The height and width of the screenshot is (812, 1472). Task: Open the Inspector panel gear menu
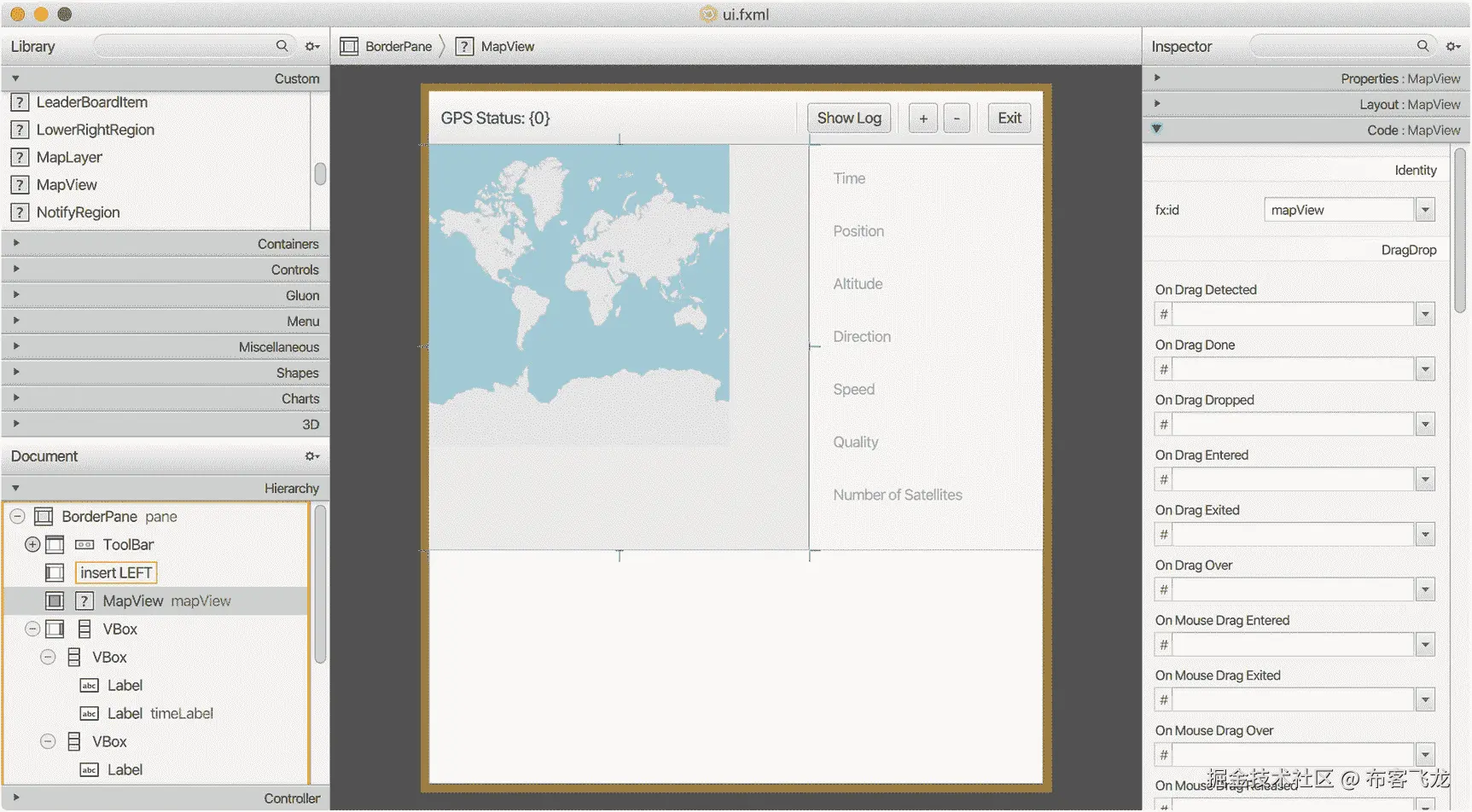pyautogui.click(x=1453, y=46)
